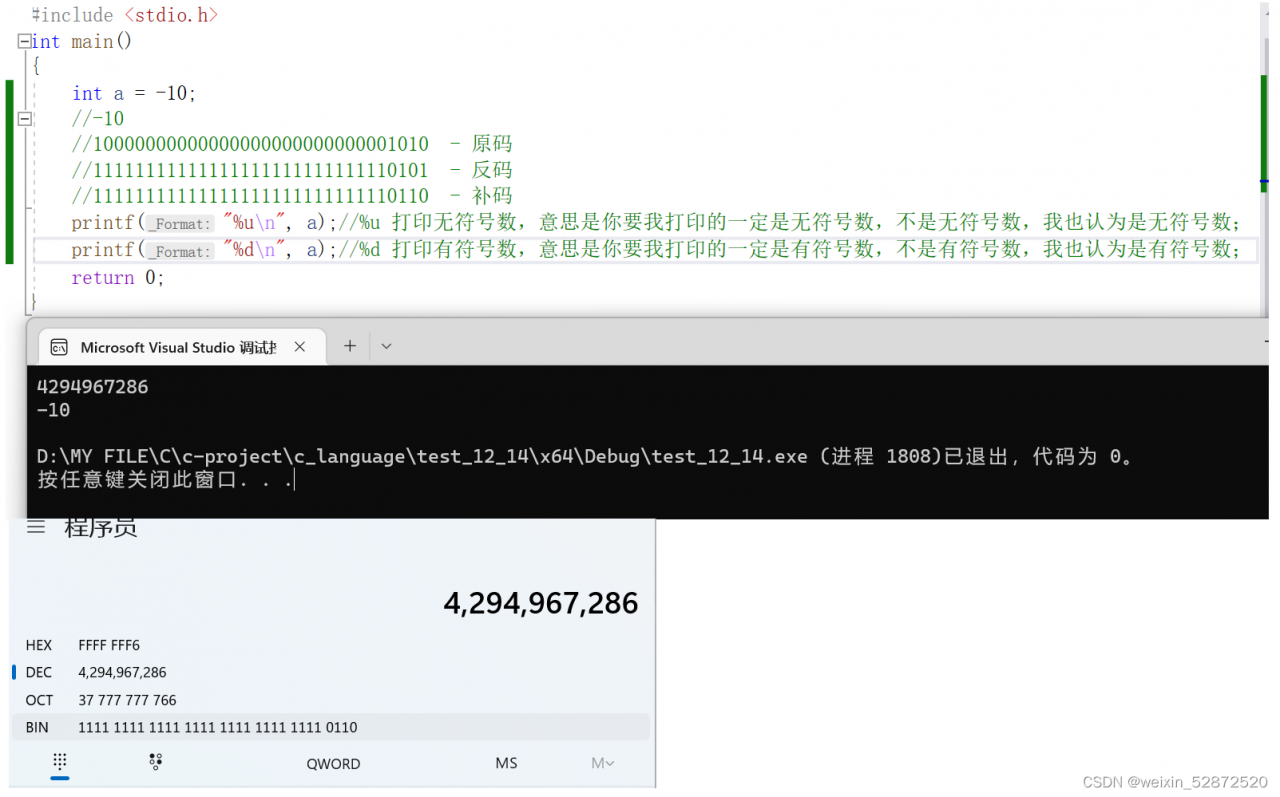Image resolution: width=1280 pixels, height=797 pixels.
Task: Click the code line int a = -10;
Action: click(134, 93)
